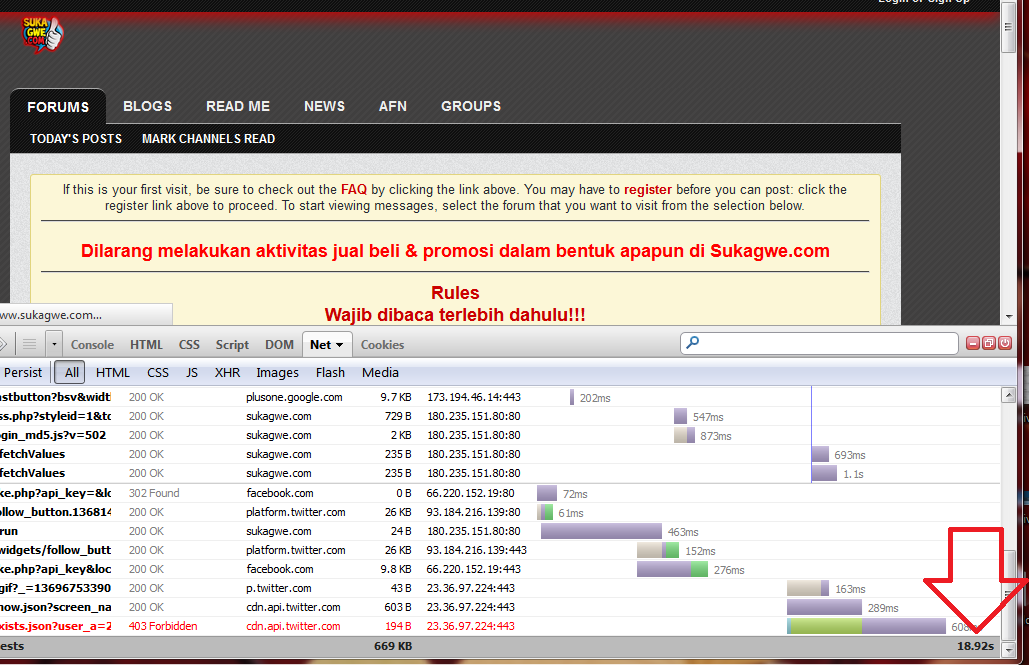Select the All request filter
This screenshot has height=665, width=1029.
tap(72, 372)
